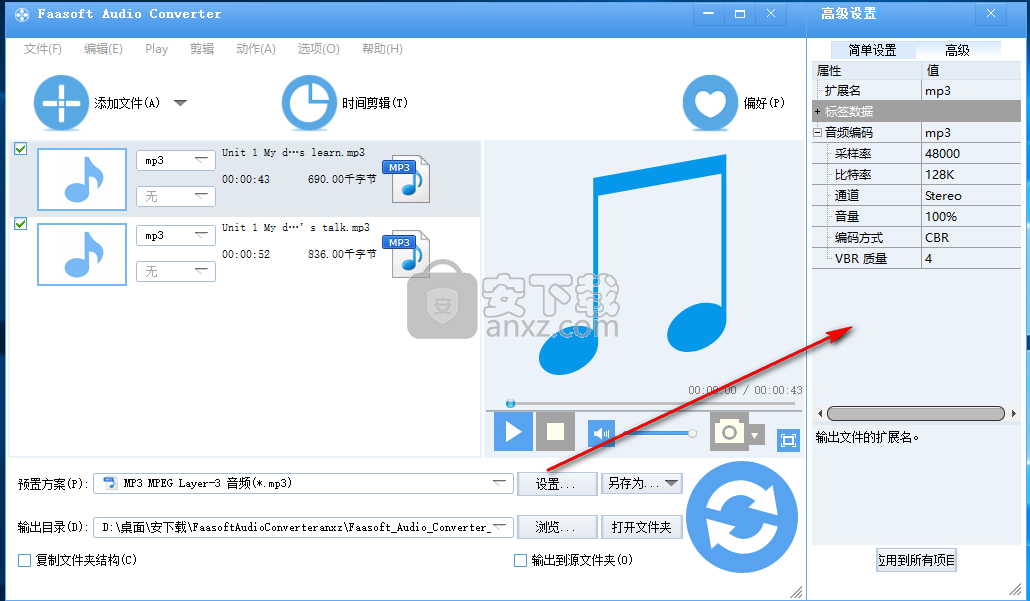Switch to the 简单设置 tab
The height and width of the screenshot is (601, 1030).
(x=872, y=51)
